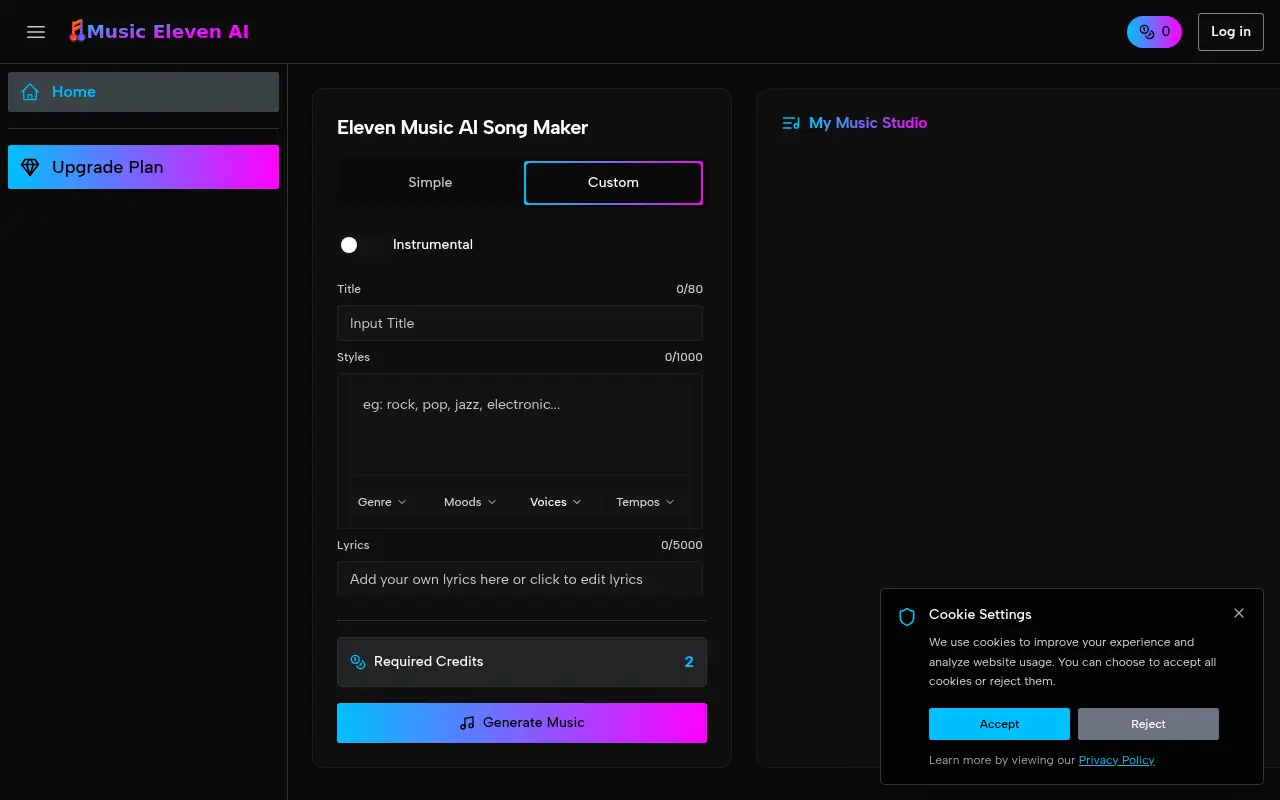
Task: Click the music note icon on Generate Music
Action: pos(466,722)
